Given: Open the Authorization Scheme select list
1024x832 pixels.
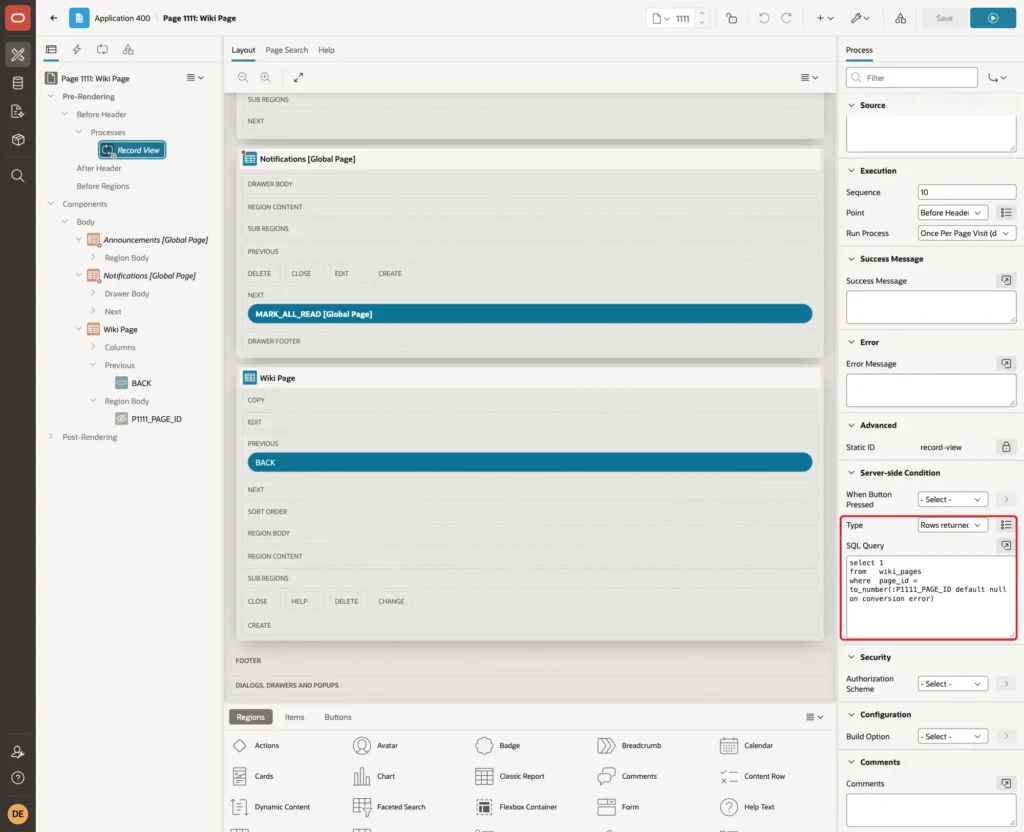Looking at the screenshot, I should point(952,684).
